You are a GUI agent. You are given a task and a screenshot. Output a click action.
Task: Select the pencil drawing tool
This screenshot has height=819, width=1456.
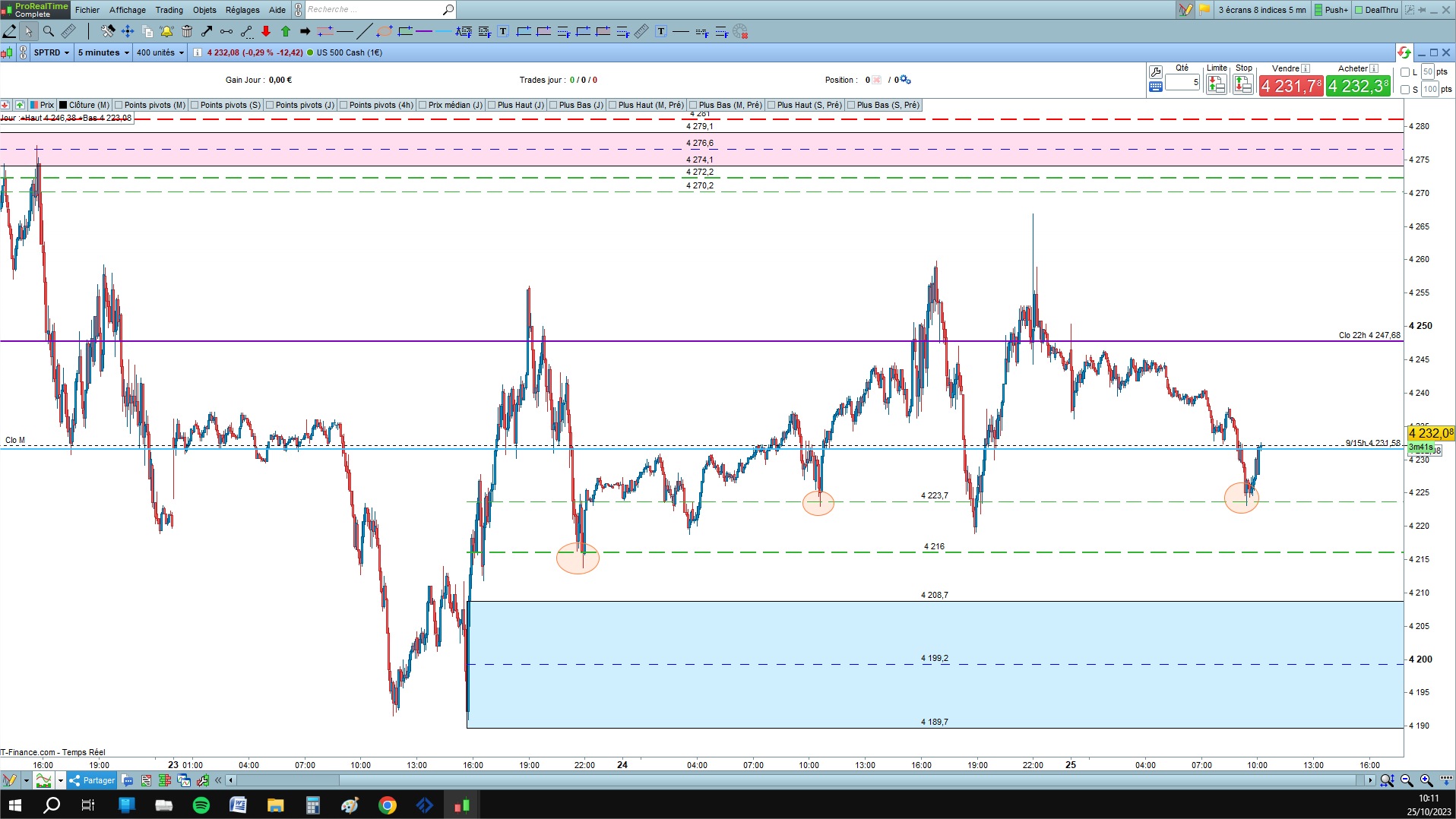[x=10, y=32]
